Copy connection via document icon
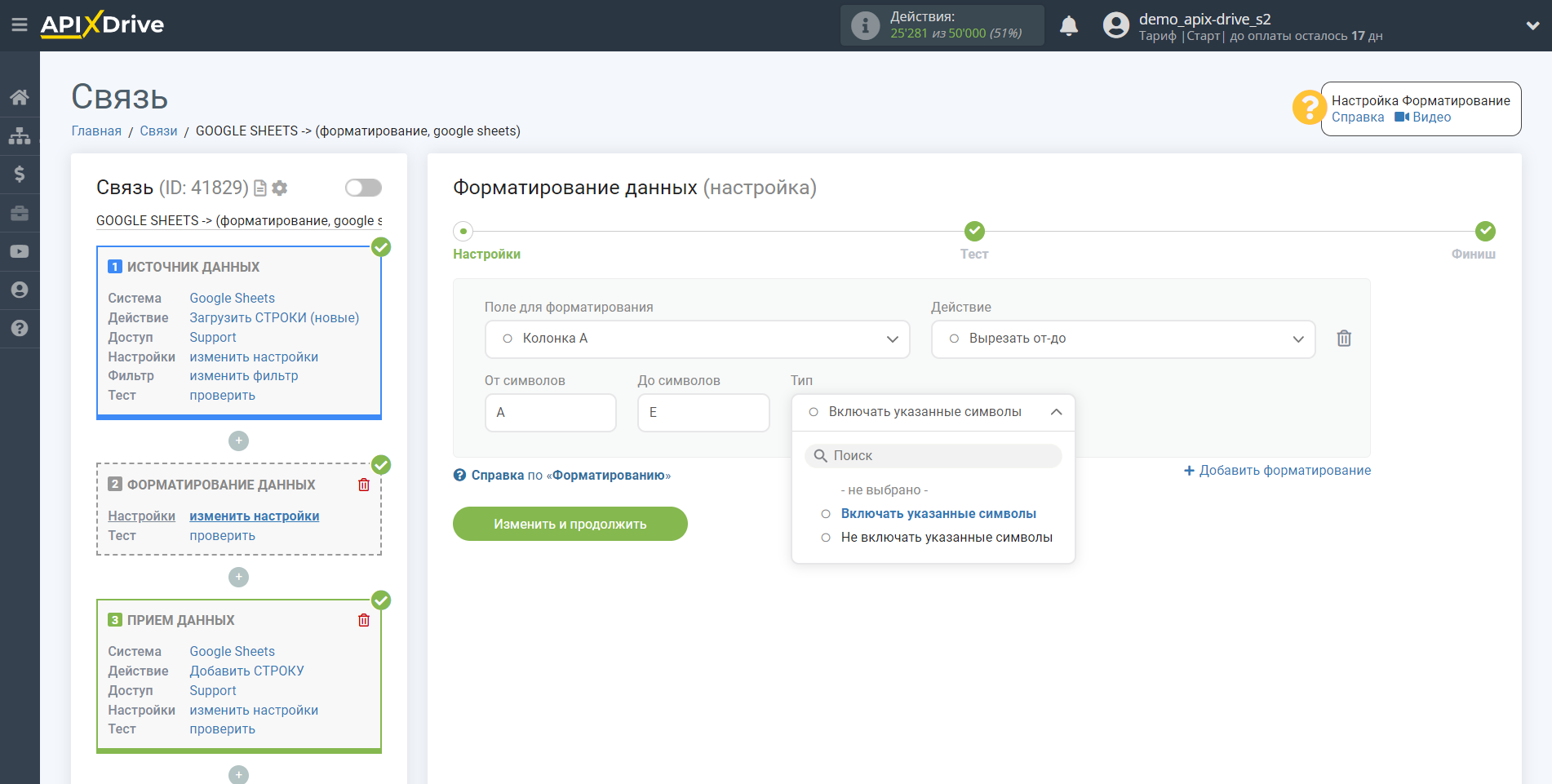 tap(260, 188)
